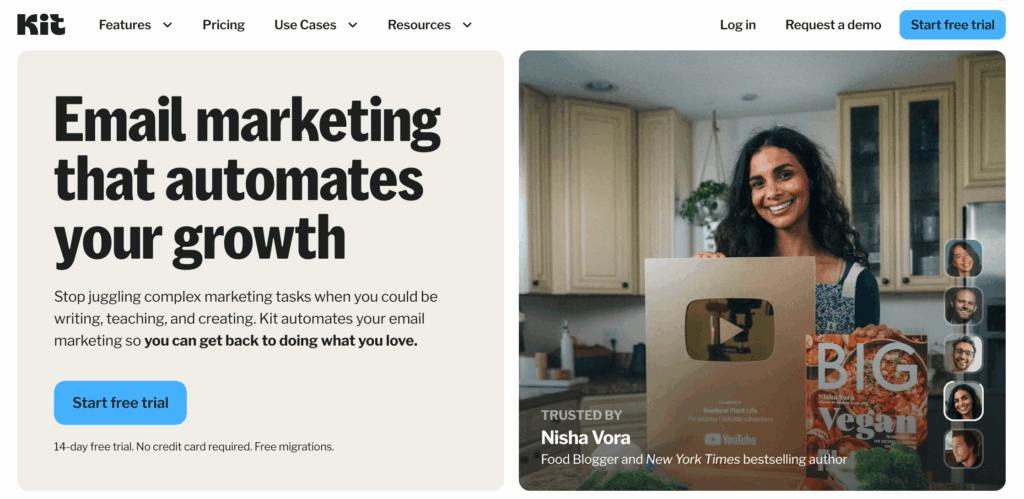Select the third creator avatar with glasses
Screen dimensions: 1024x499
963,353
